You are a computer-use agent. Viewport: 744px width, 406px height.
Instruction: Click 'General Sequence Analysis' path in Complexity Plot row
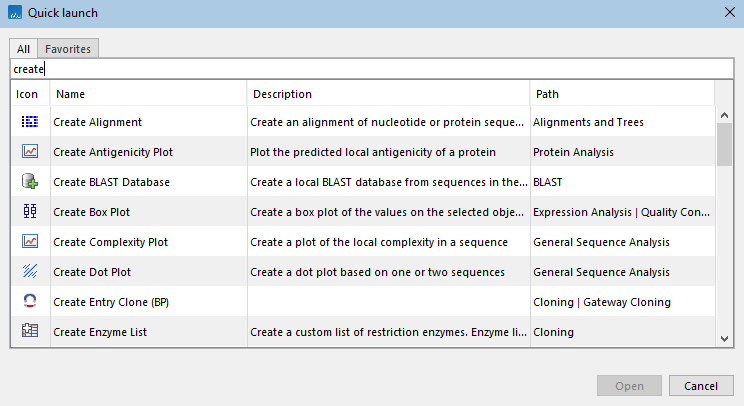tap(623, 242)
